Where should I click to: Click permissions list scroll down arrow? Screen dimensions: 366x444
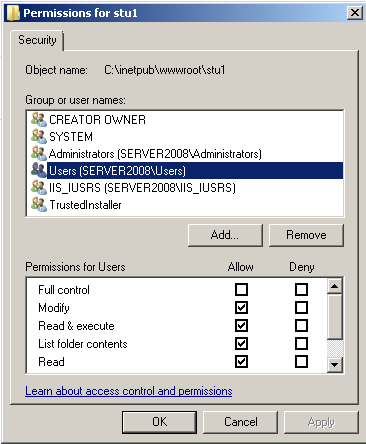335,365
